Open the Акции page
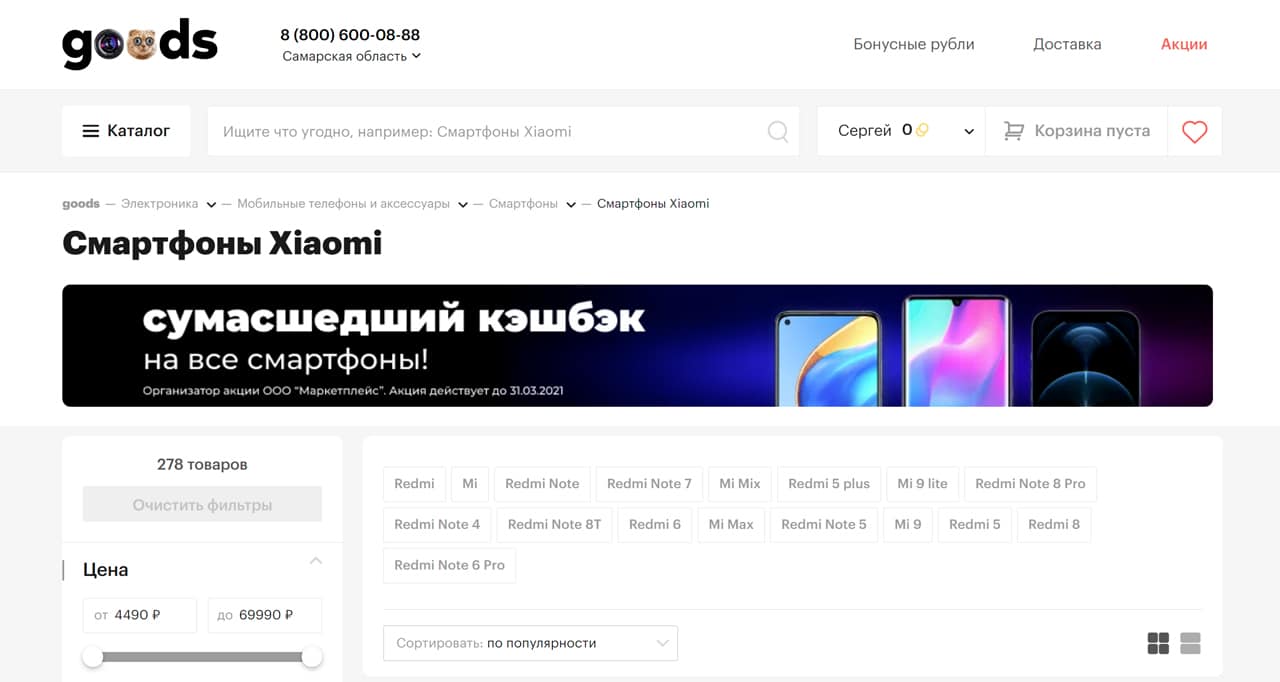 point(1184,44)
